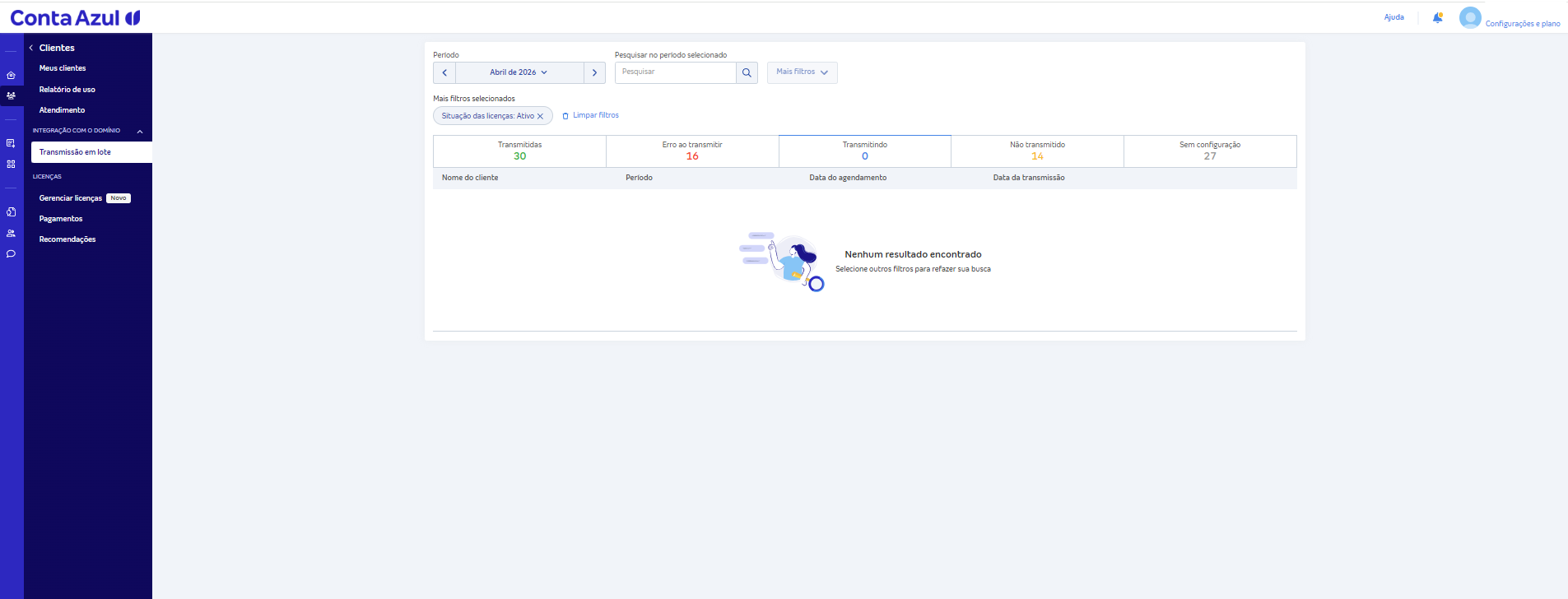Expand the 'Mais filtros' dropdown
Screen dimensions: 1568x599
(802, 72)
